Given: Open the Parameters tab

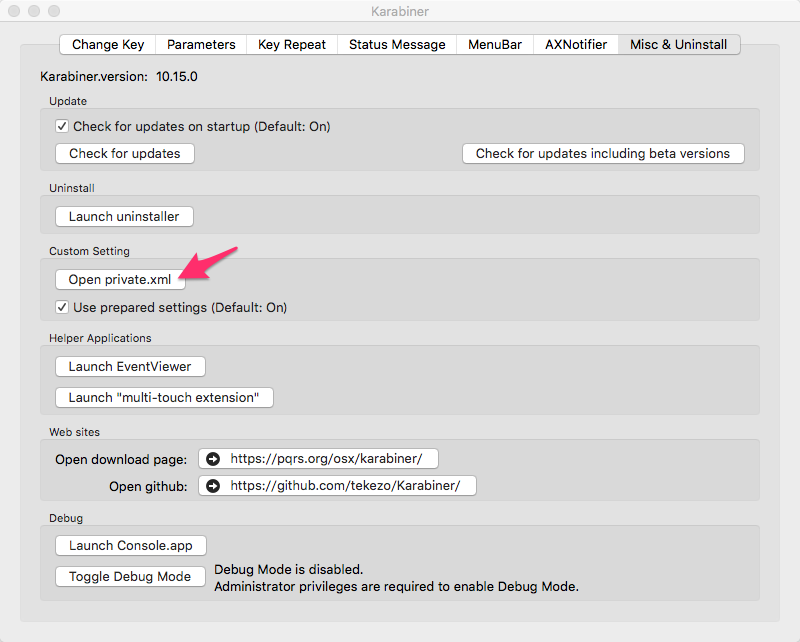Looking at the screenshot, I should [201, 44].
